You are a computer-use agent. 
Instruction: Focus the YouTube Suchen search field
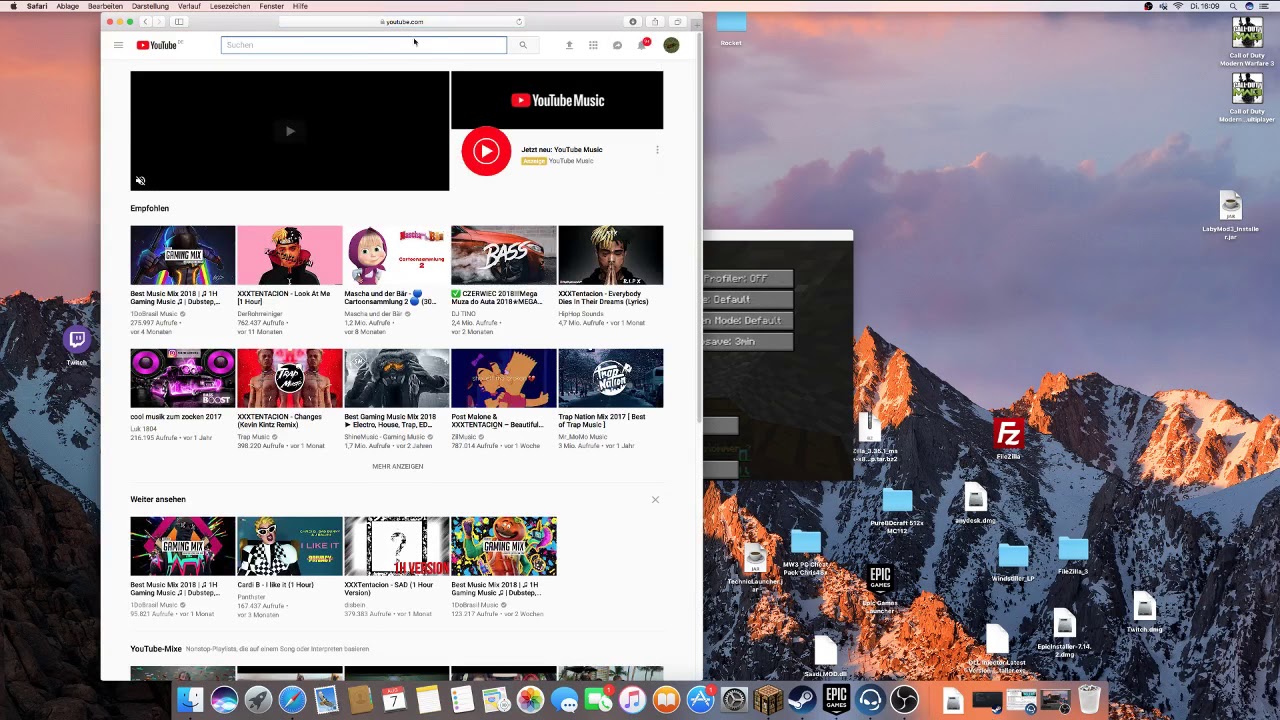pyautogui.click(x=364, y=45)
